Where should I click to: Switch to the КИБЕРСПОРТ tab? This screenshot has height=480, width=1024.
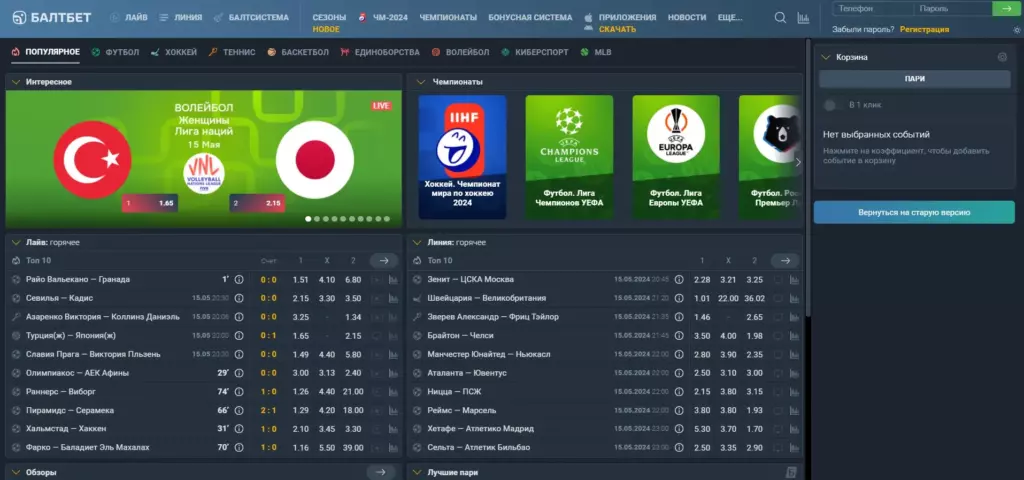pyautogui.click(x=535, y=52)
